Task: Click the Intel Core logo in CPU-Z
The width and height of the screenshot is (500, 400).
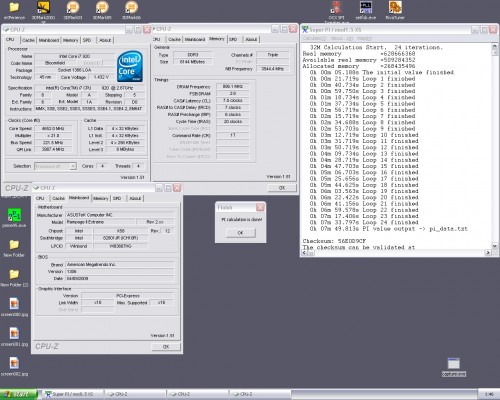Action: (130, 66)
